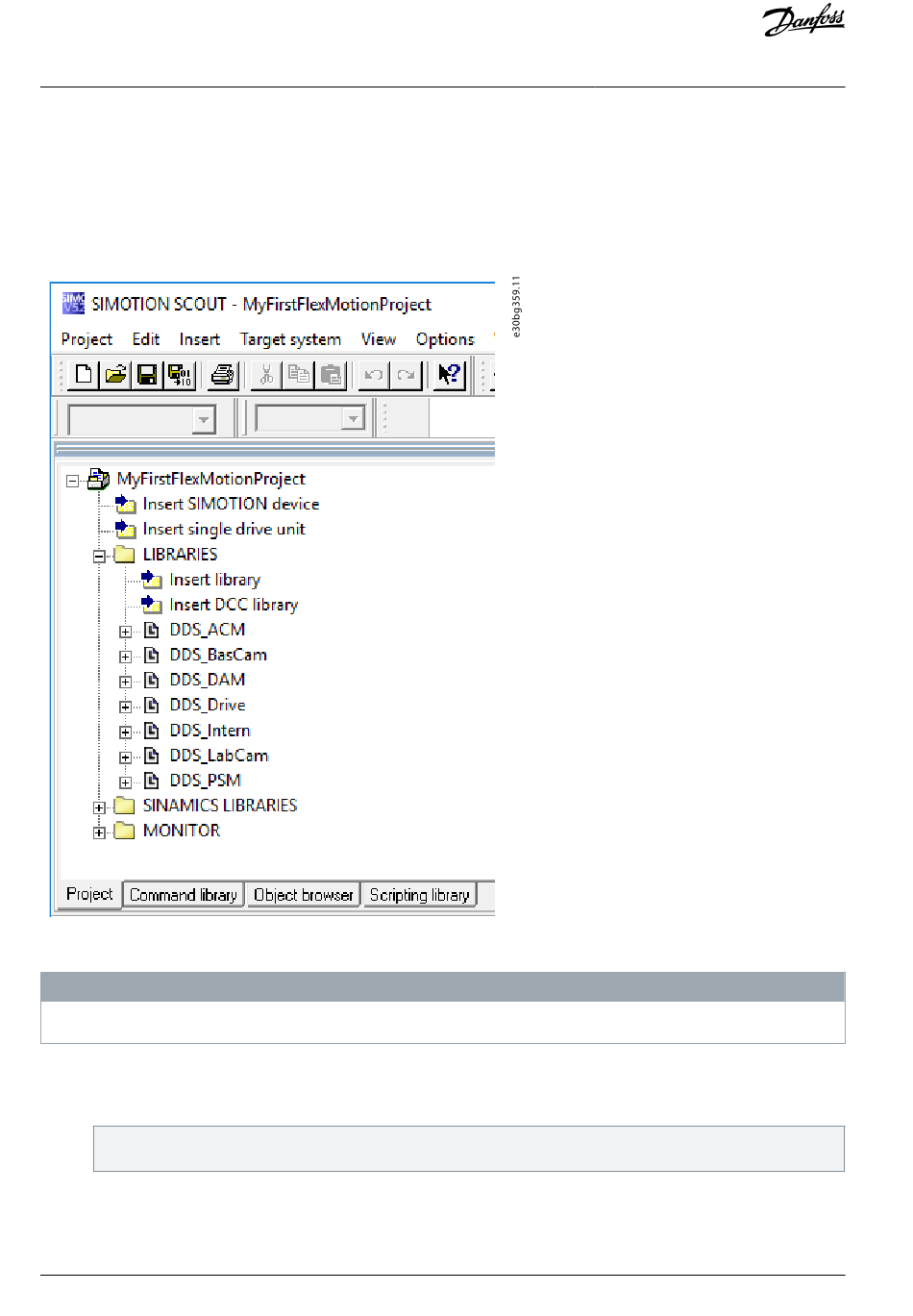Activate the context help question-mark pointer
This screenshot has width=913, height=1316.
[449, 374]
